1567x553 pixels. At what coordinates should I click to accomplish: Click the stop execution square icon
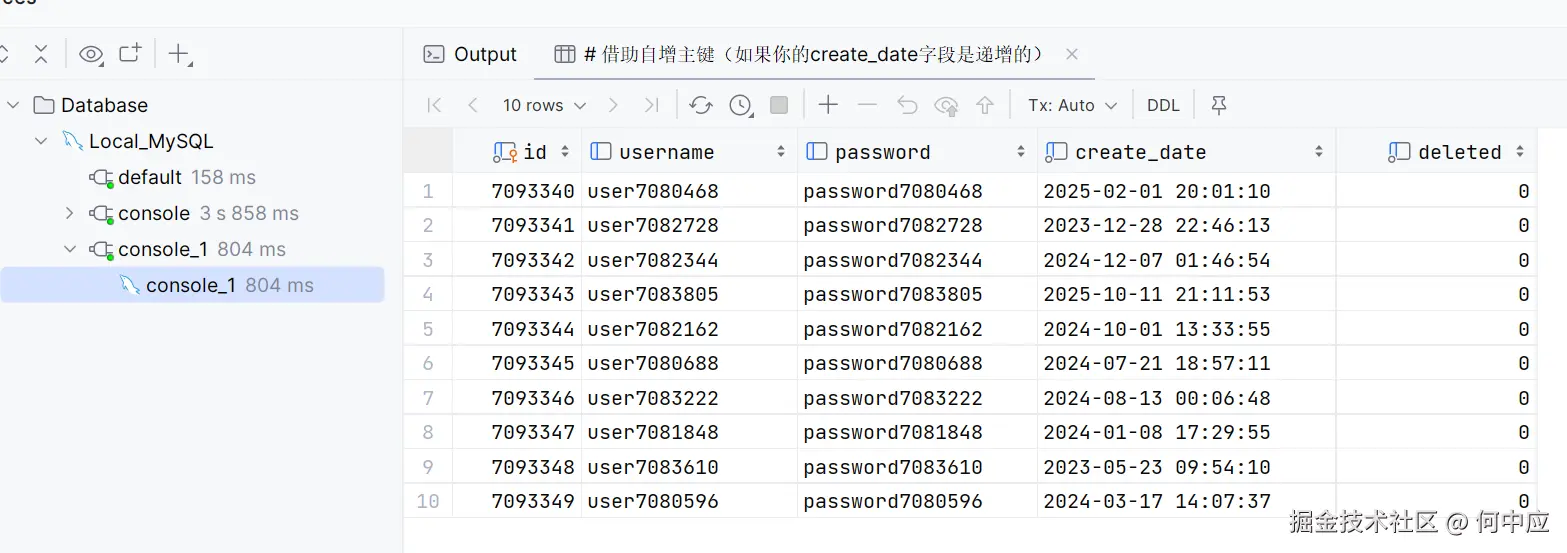[779, 105]
